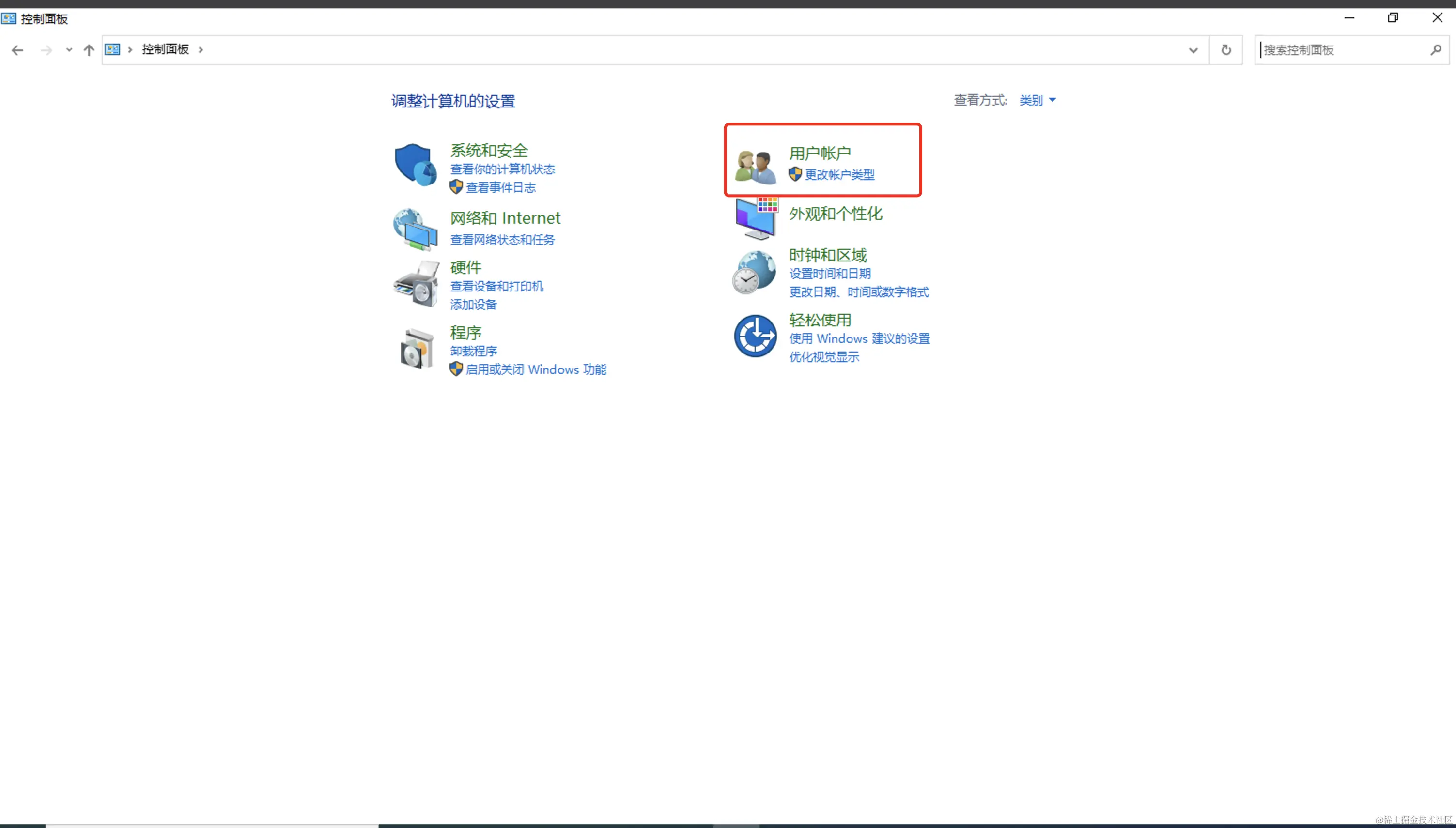Image resolution: width=1456 pixels, height=828 pixels.
Task: Open 查看事件日志
Action: pos(501,188)
